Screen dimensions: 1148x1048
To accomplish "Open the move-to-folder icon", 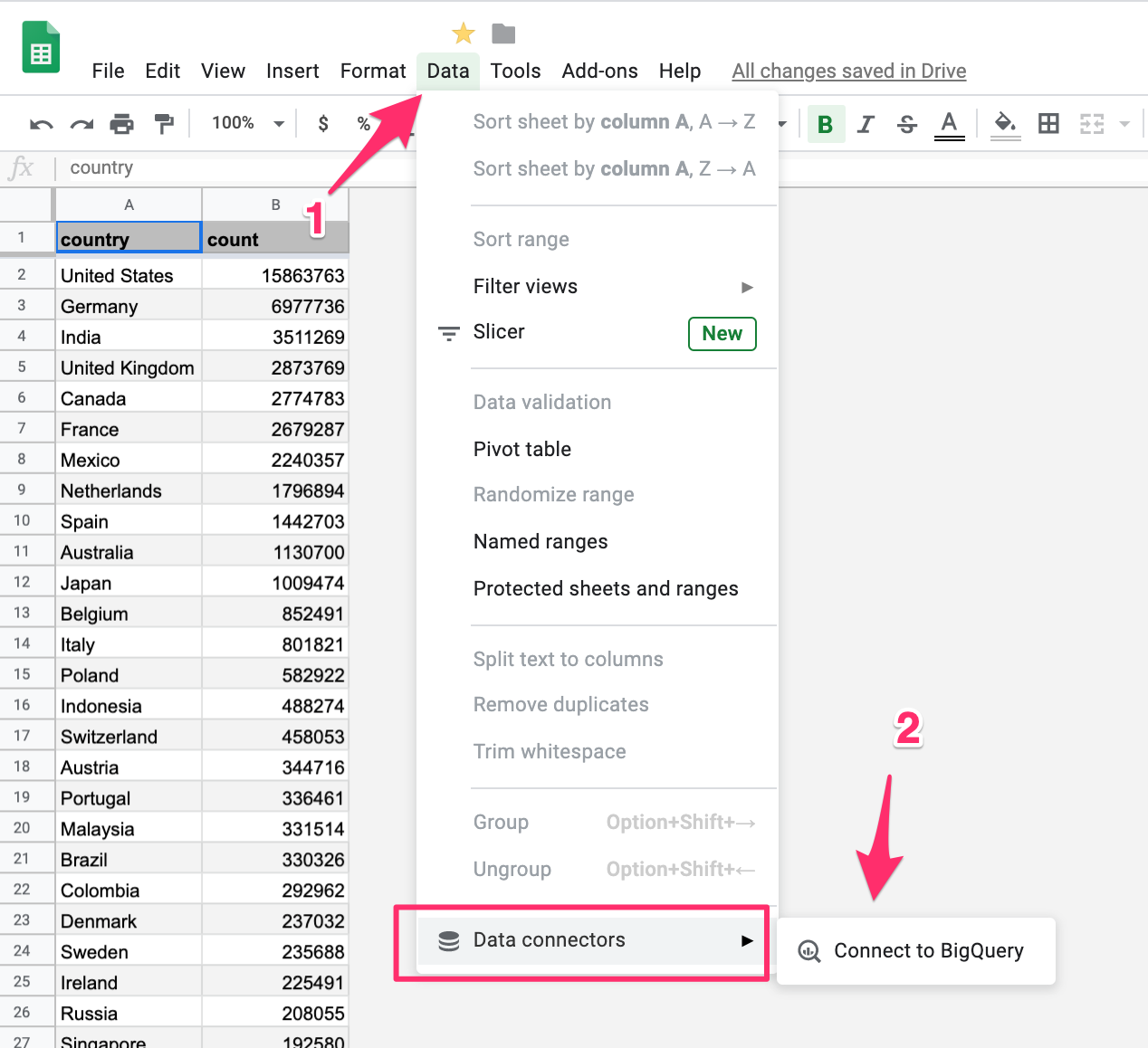I will pos(503,34).
